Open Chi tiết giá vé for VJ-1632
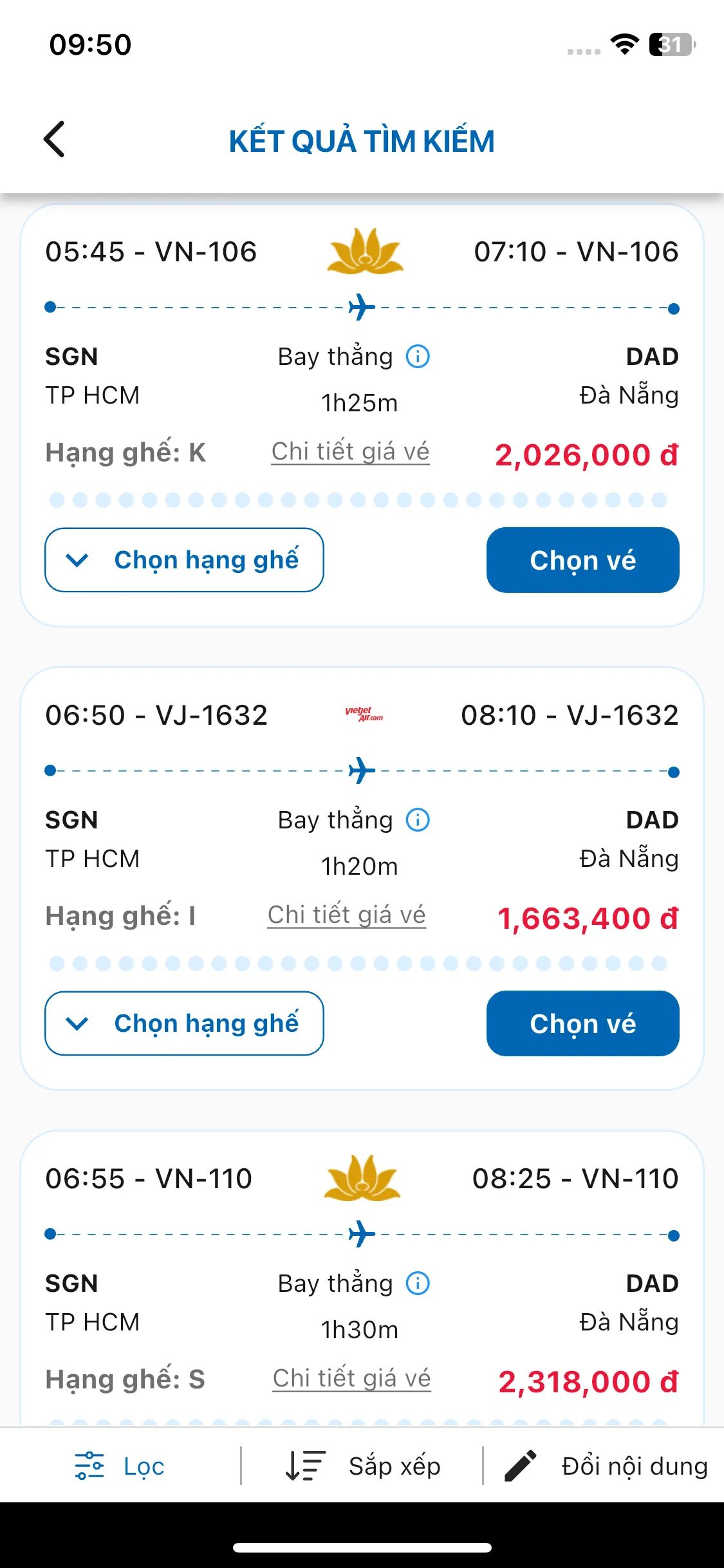724x1568 pixels. (347, 915)
